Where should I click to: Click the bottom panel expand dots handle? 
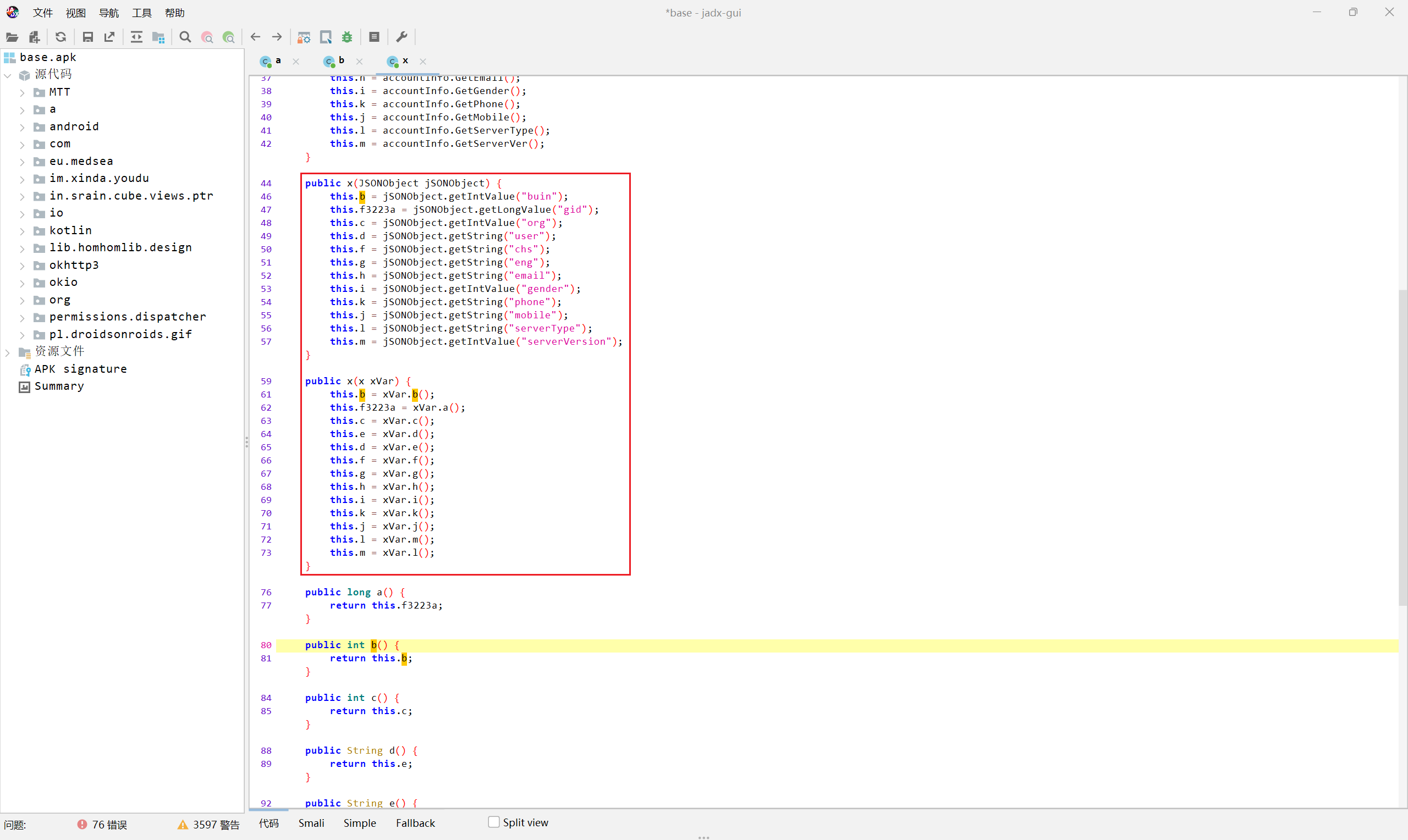[703, 837]
